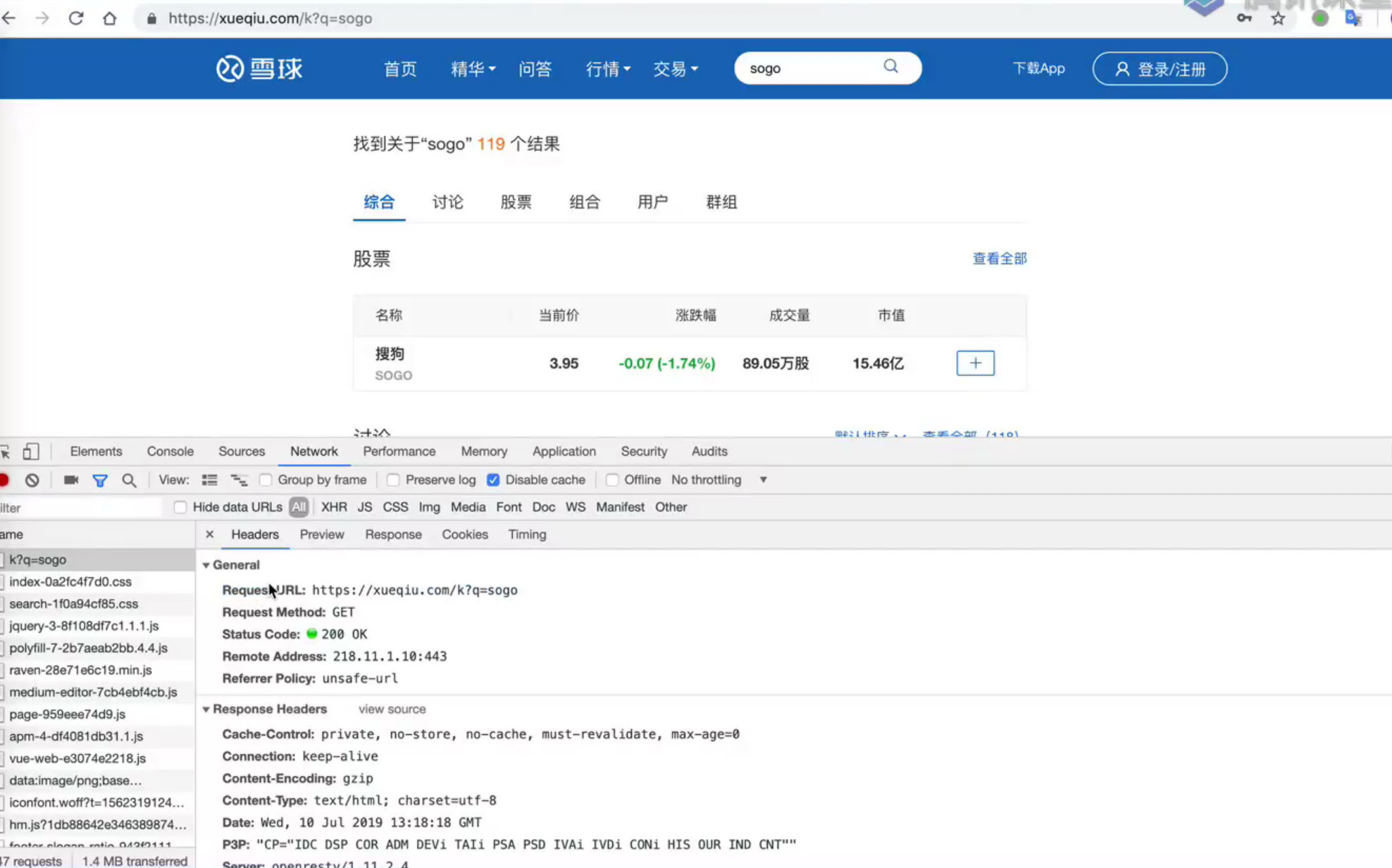Toggle Disable cache checkbox

click(493, 479)
